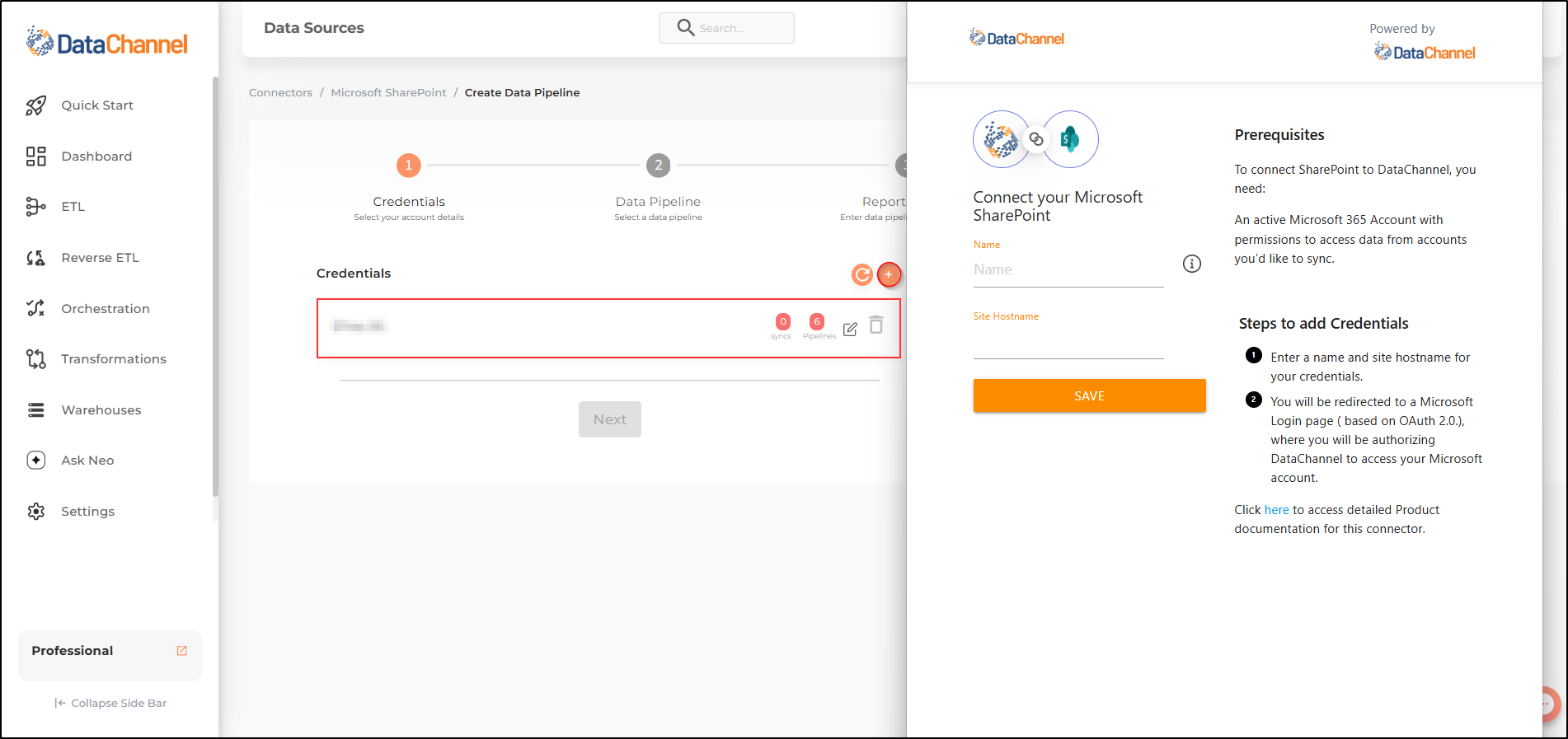The height and width of the screenshot is (739, 1568).
Task: Go to Reverse ETL menu item
Action: [101, 258]
